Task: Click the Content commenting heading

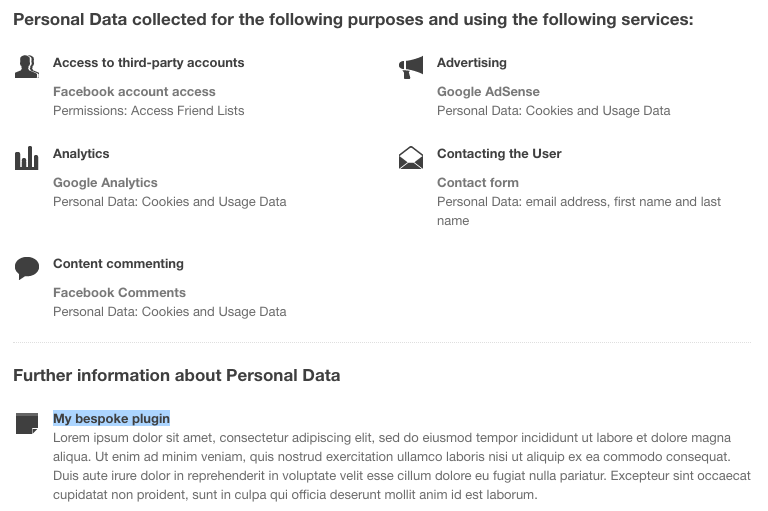Action: (x=118, y=264)
